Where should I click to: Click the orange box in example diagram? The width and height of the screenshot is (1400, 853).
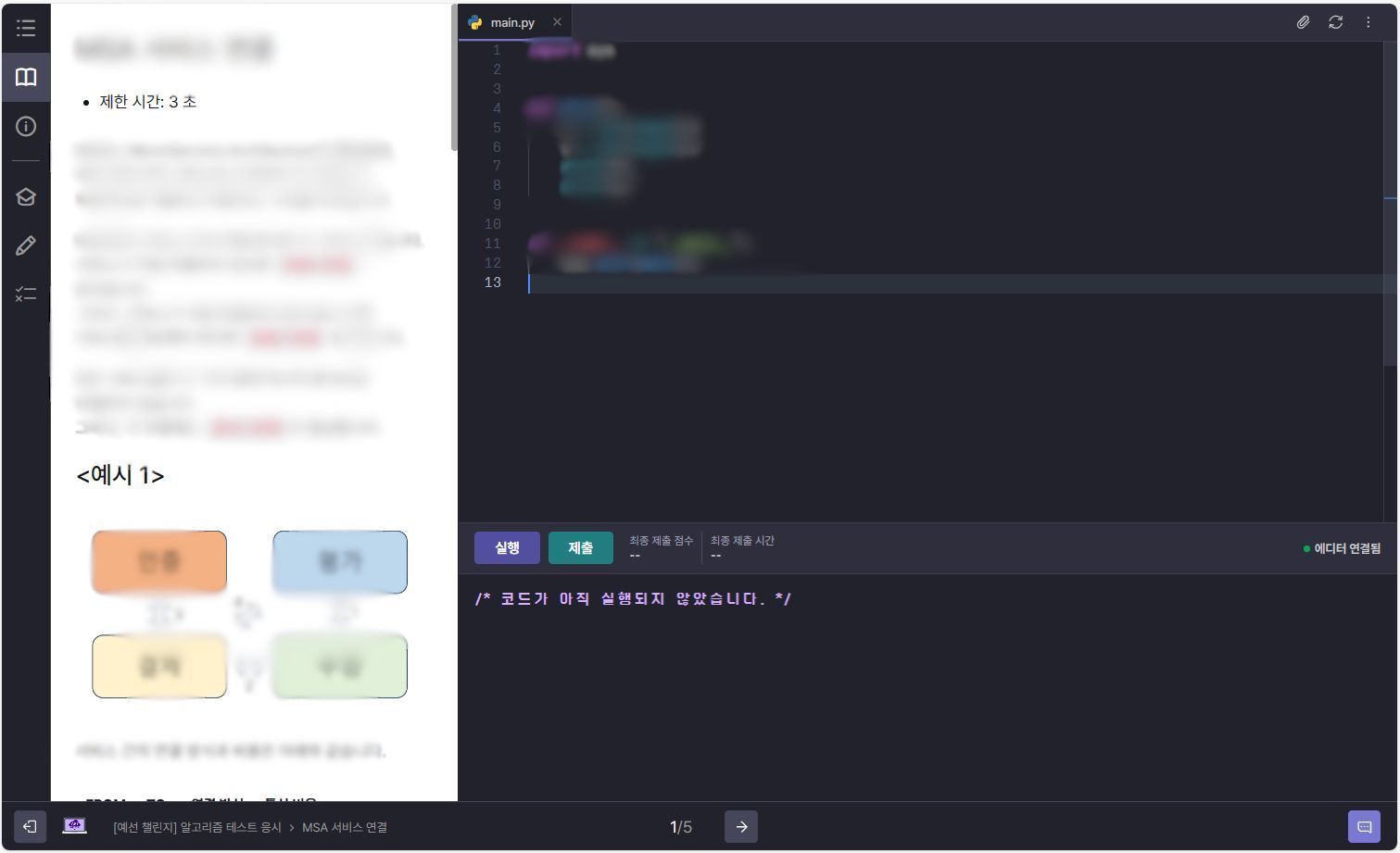[159, 561]
